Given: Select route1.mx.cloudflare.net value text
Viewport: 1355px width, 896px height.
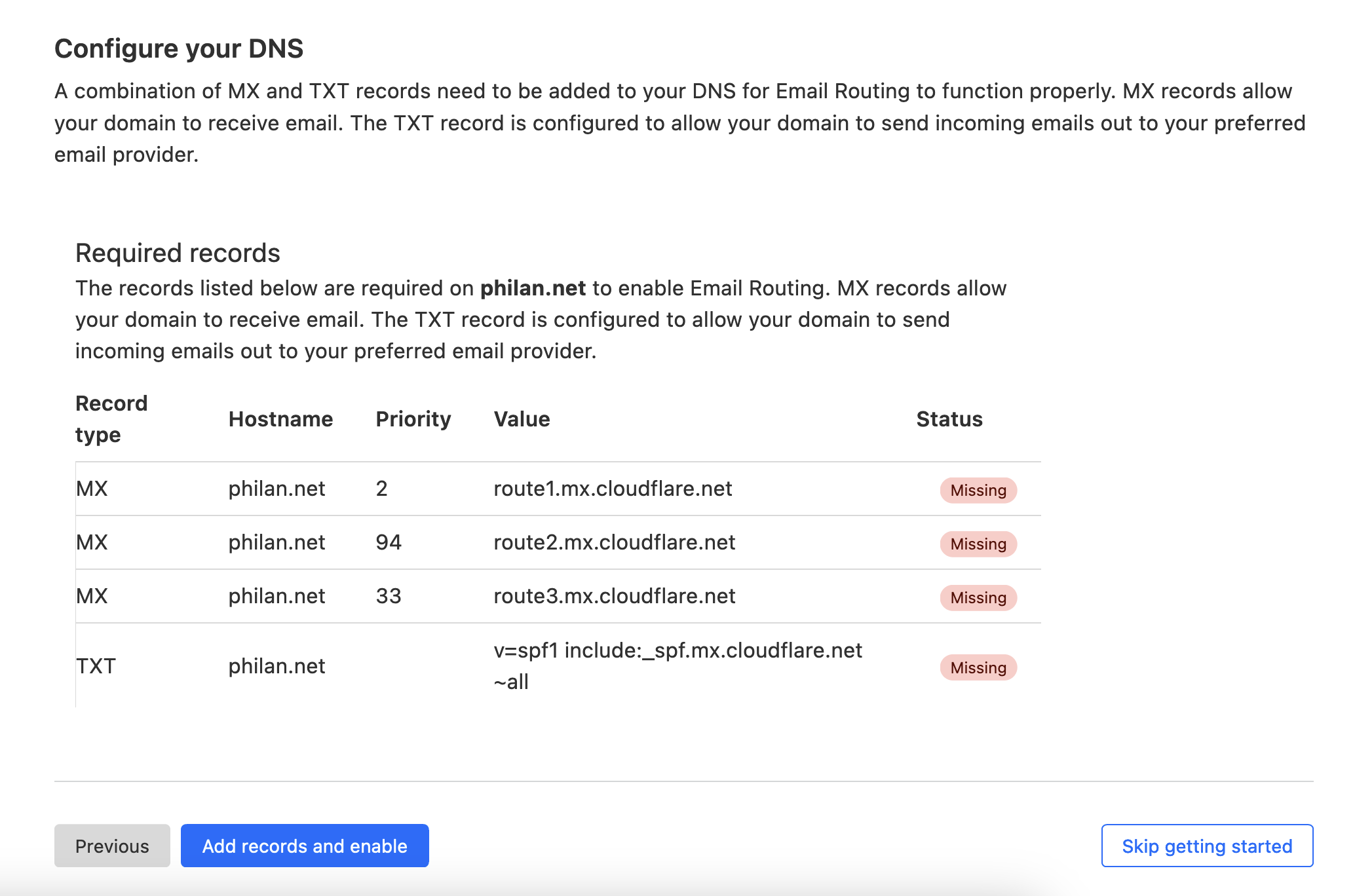Looking at the screenshot, I should click(612, 489).
